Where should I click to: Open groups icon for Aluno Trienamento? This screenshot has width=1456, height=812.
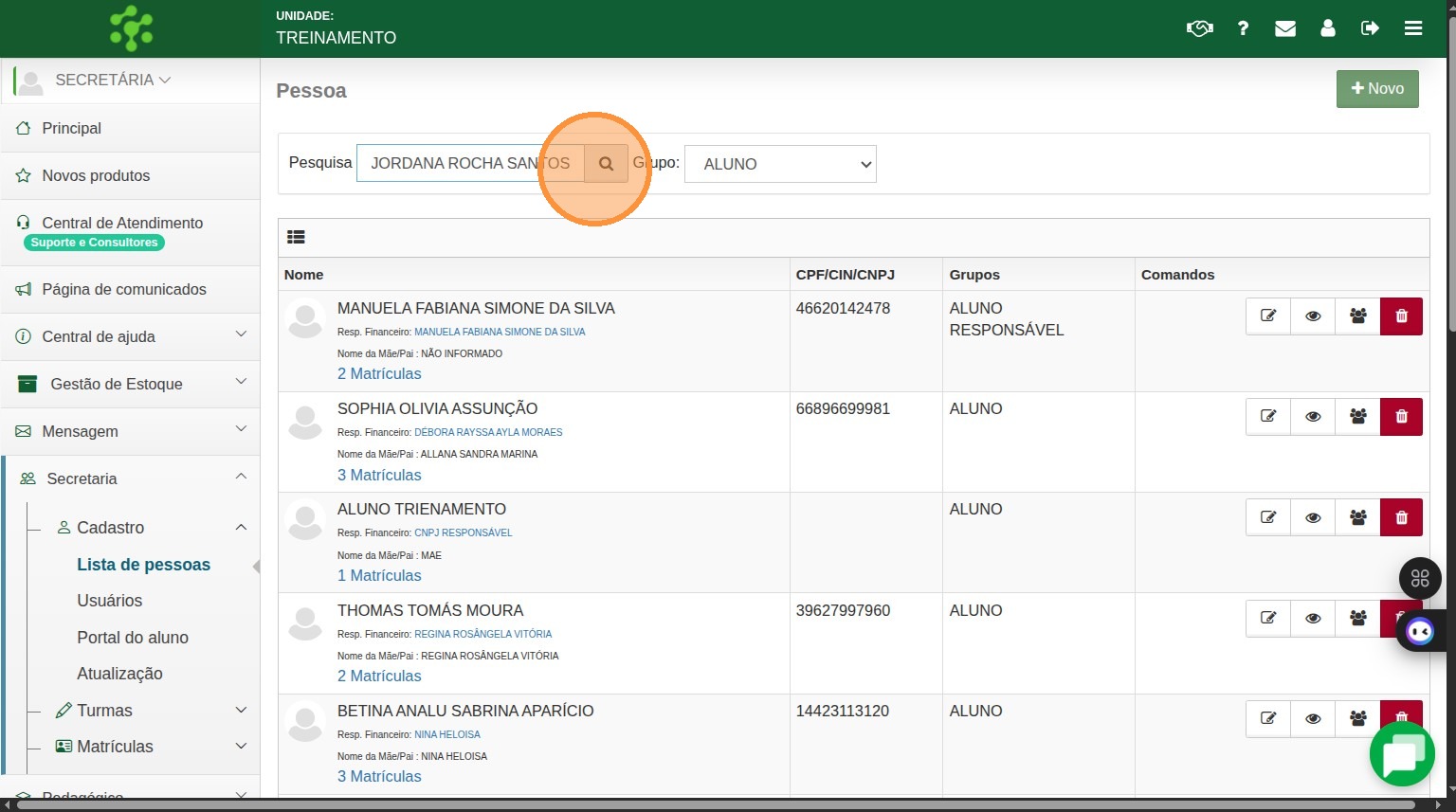click(x=1357, y=517)
